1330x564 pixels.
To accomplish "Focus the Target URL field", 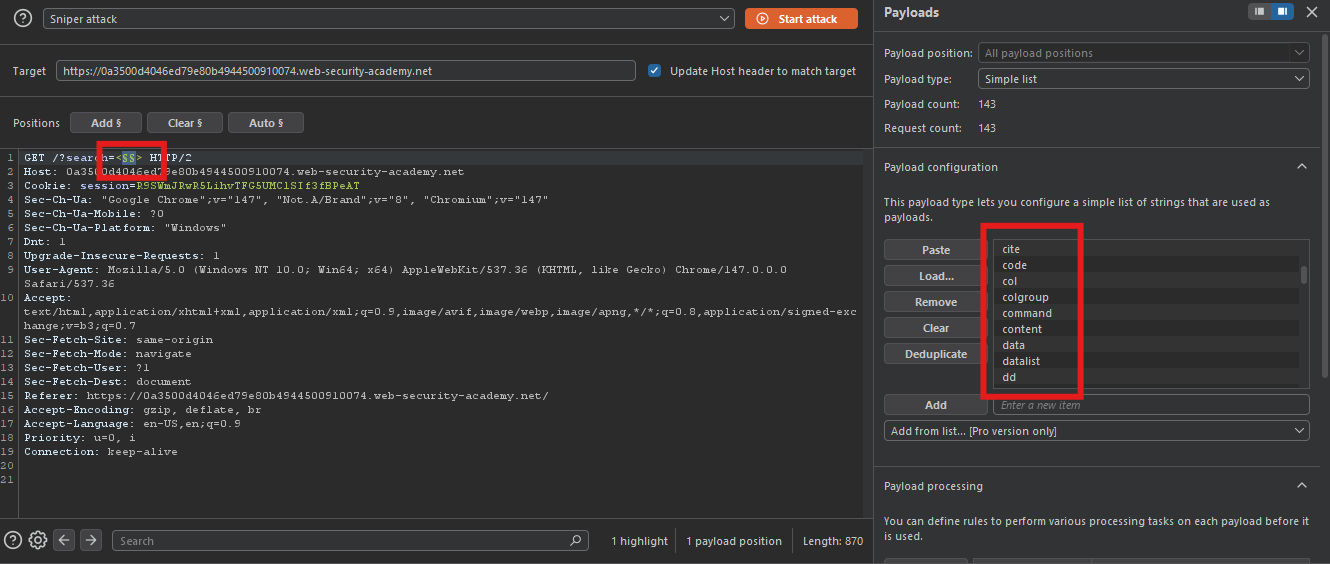I will (x=346, y=71).
